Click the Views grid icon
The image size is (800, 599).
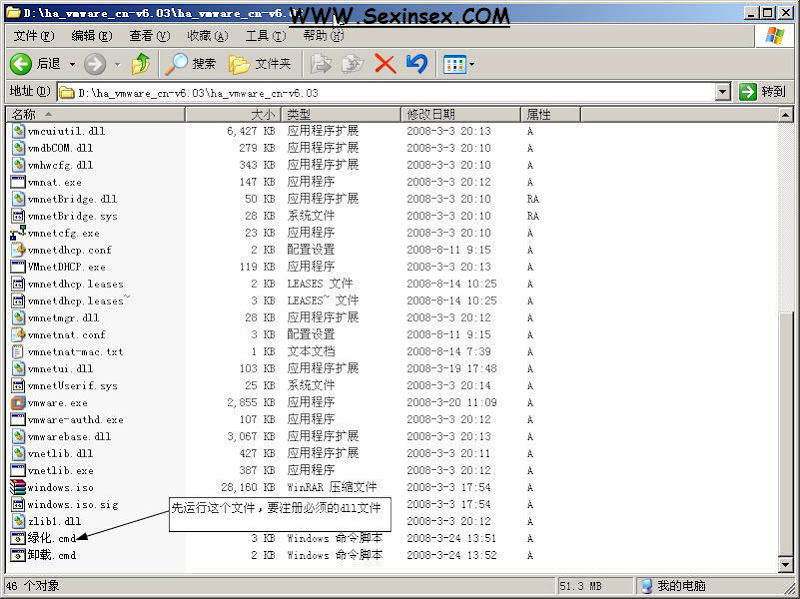[454, 64]
